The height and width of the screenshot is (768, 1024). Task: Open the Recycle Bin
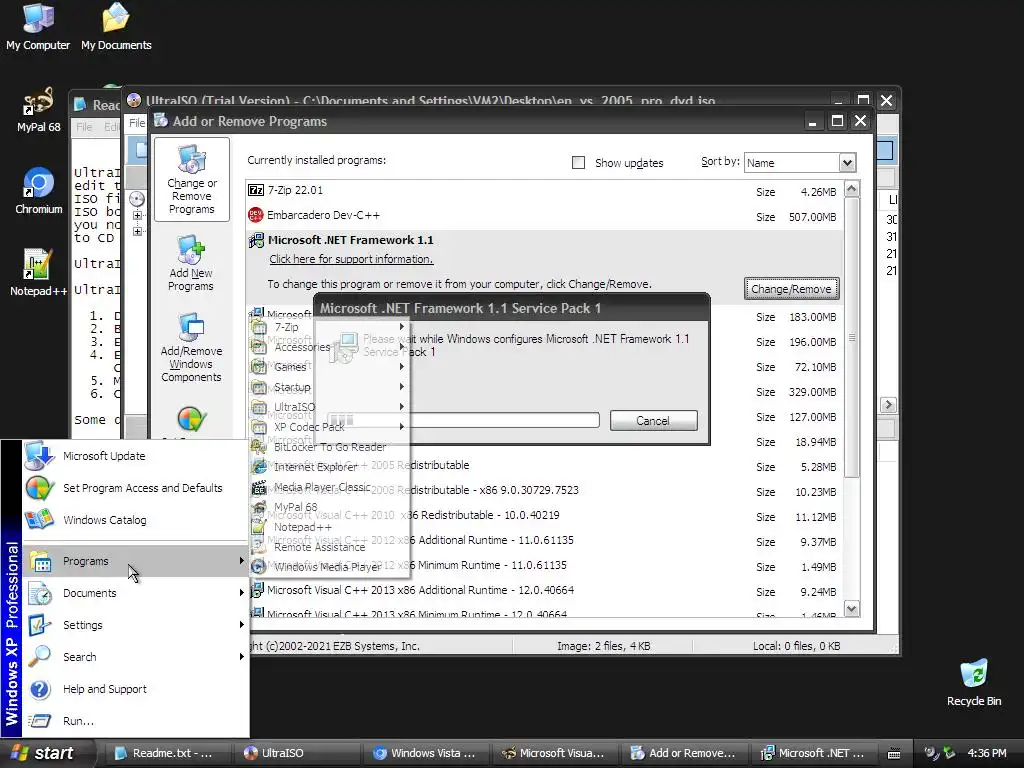tap(974, 682)
